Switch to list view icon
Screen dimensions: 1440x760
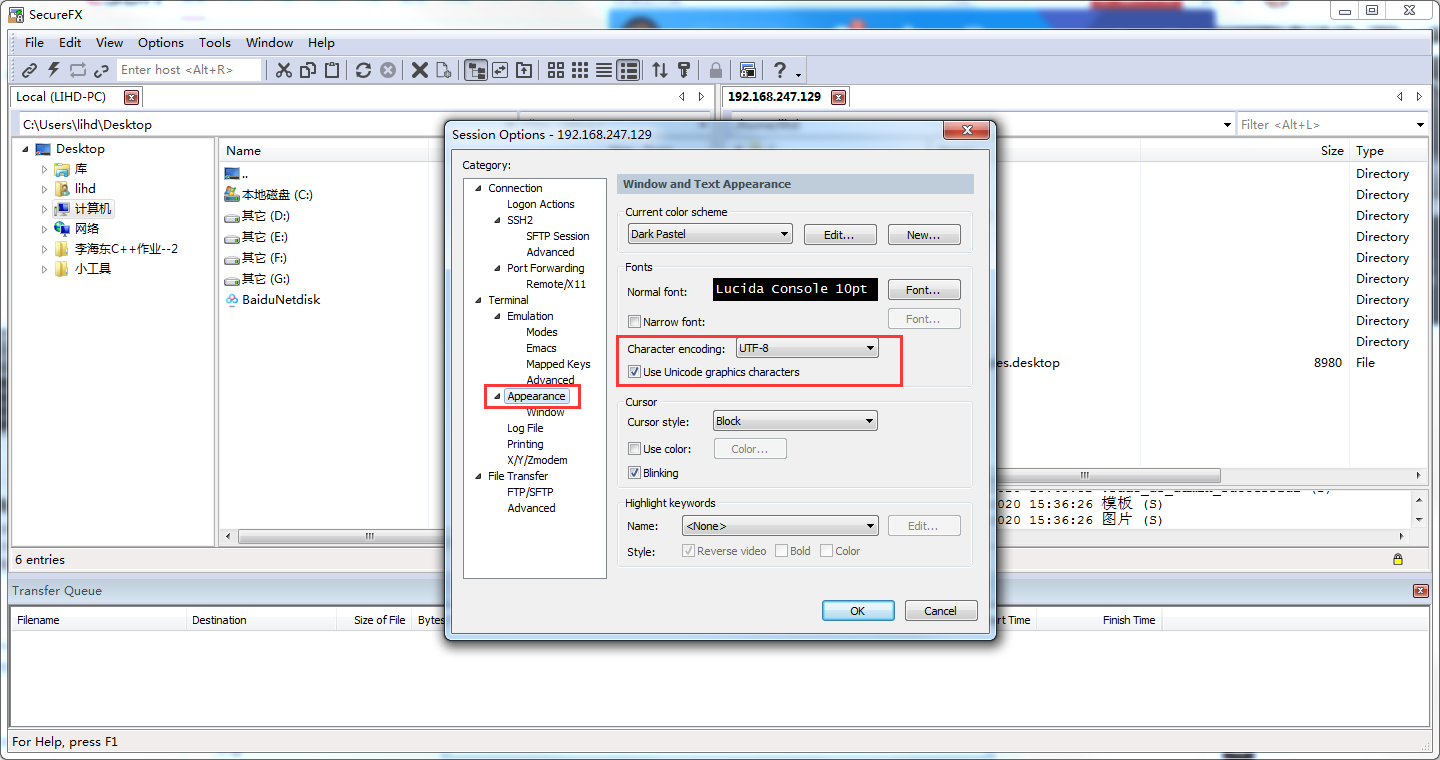coord(604,70)
